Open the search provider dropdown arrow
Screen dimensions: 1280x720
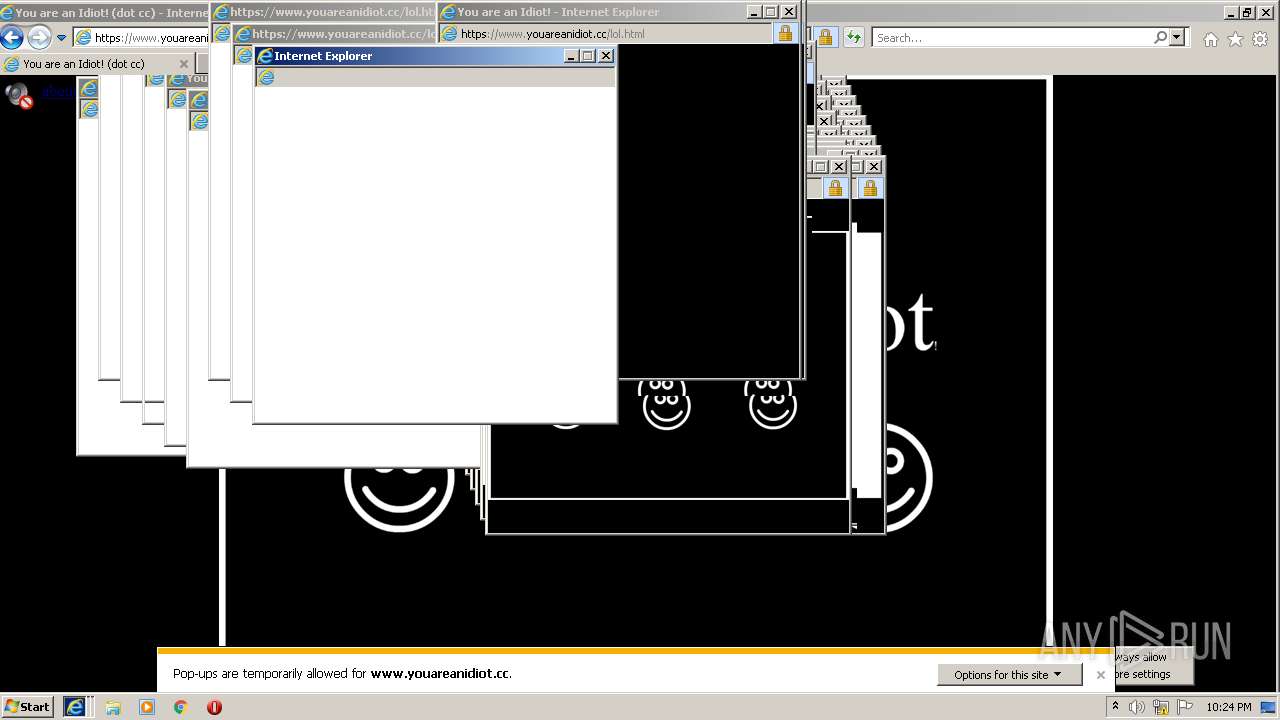tap(1176, 37)
